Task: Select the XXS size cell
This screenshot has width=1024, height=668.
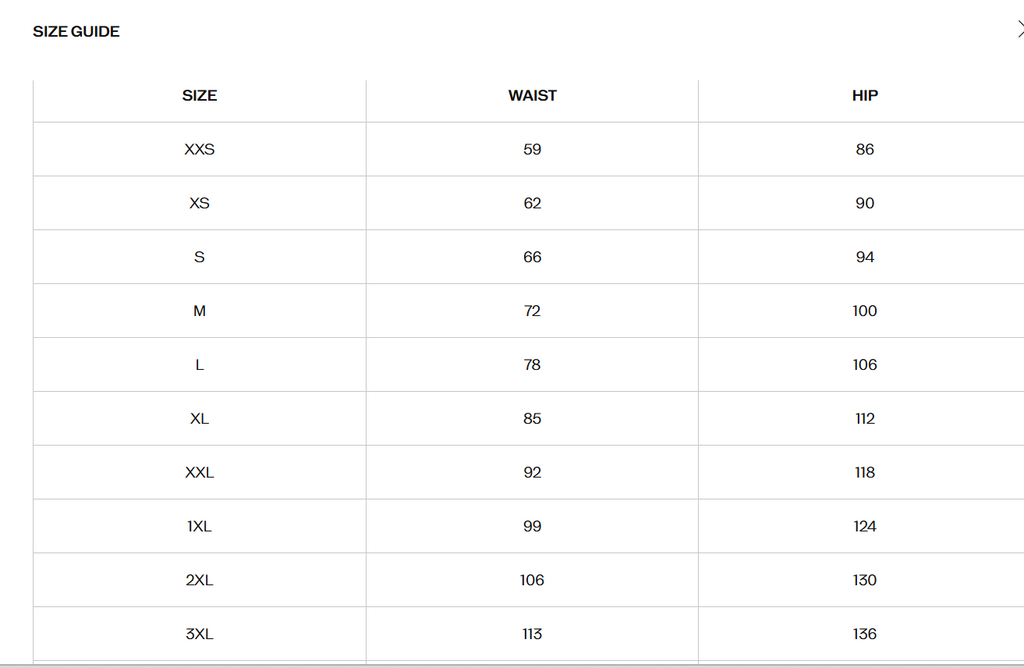Action: 199,150
